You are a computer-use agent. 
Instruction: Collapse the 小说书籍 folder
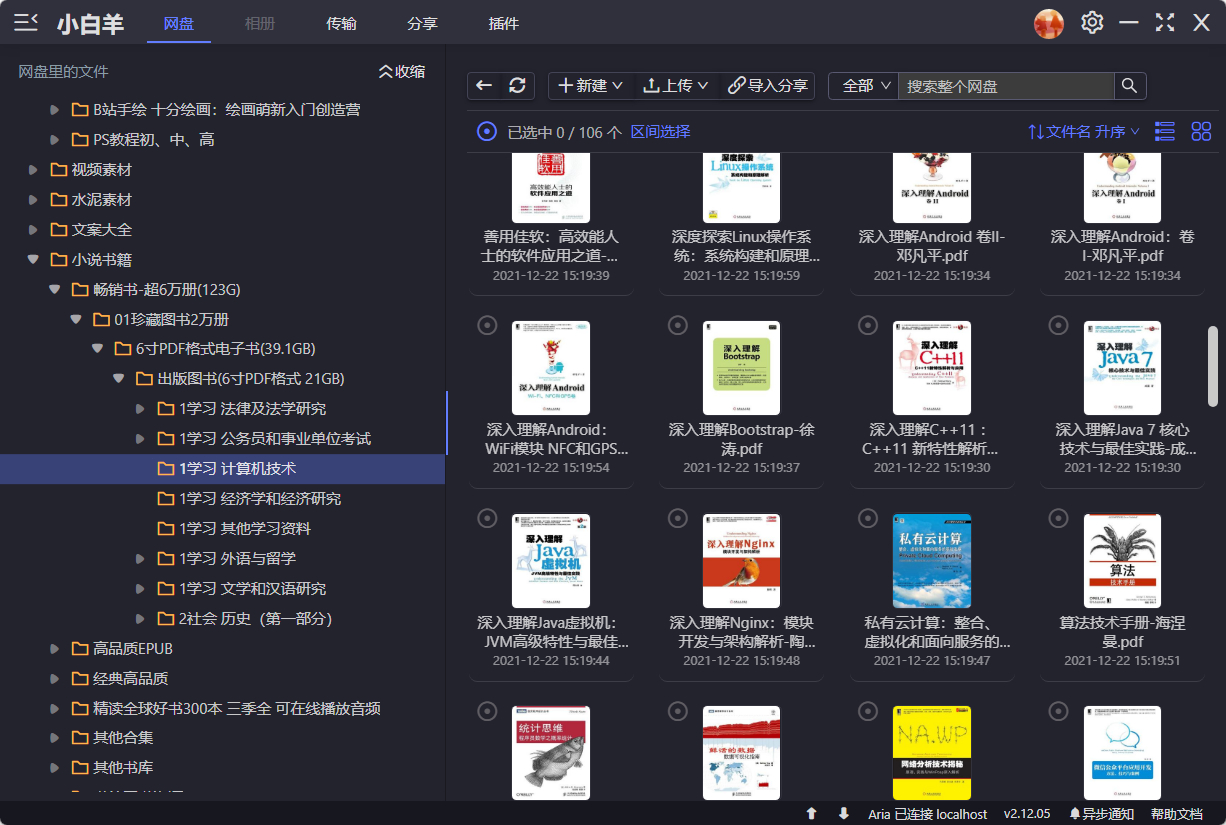click(34, 260)
